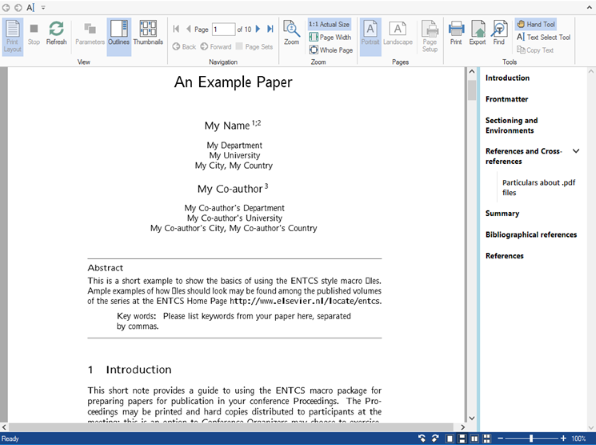The image size is (596, 445).
Task: Switch to continuous page view mode
Action: pos(462,439)
